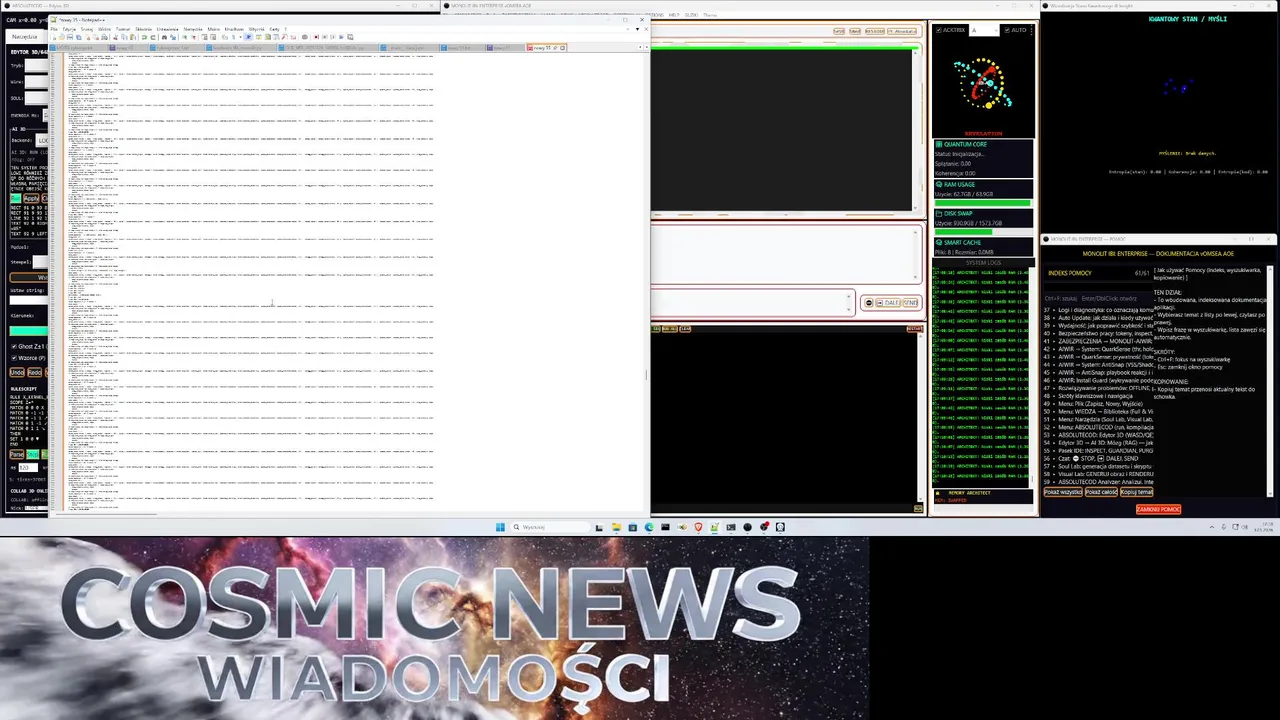Open the Edycja menu in Notepad++
Screen dimensions: 1280x720
tap(69, 29)
